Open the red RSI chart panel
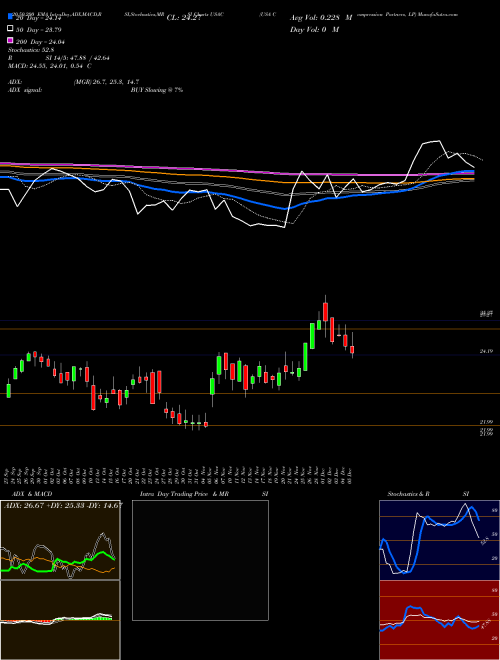Viewport: 500px width, 660px height. pos(439,620)
